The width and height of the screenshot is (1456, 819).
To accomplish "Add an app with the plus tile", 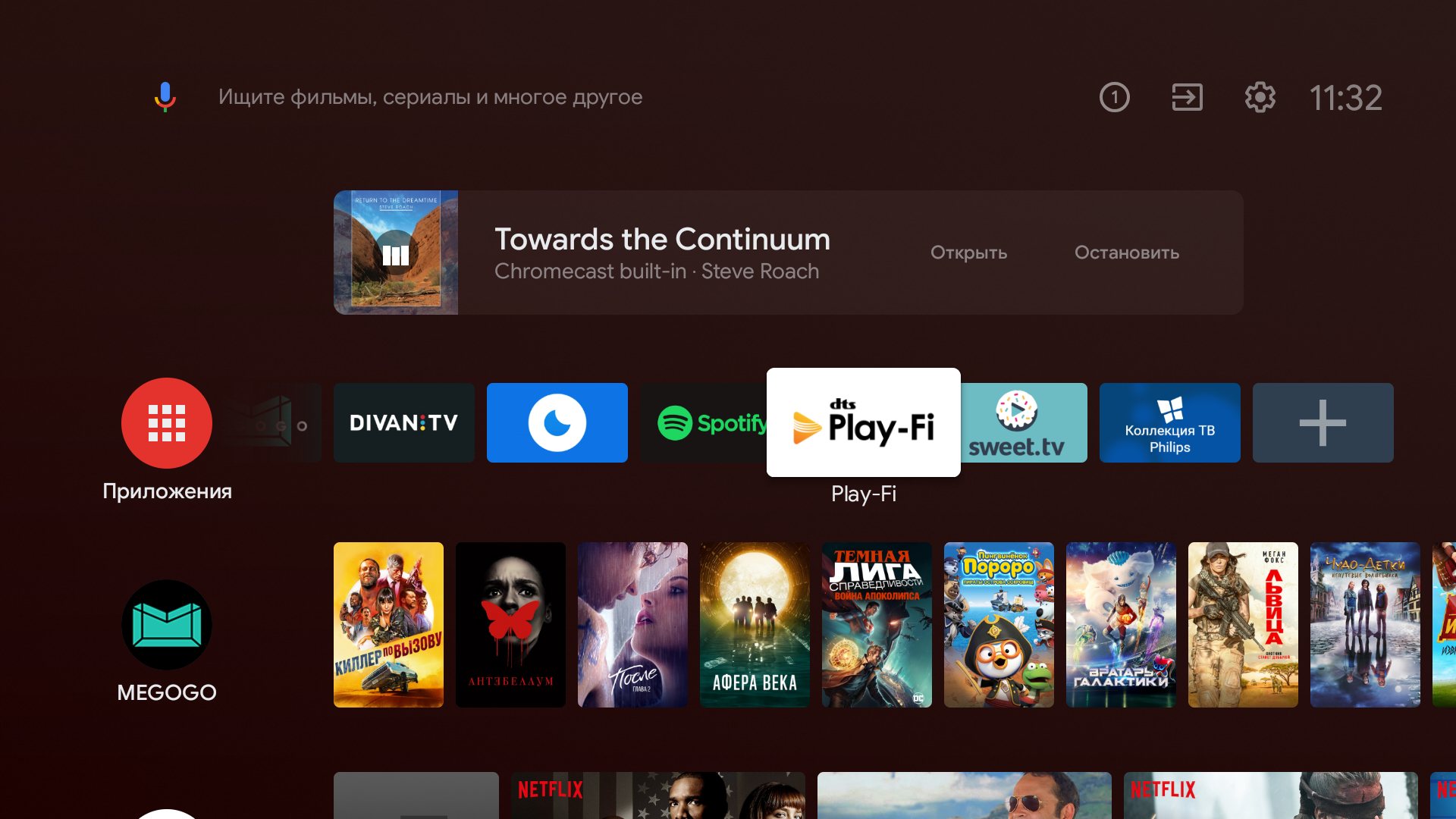I will point(1323,422).
